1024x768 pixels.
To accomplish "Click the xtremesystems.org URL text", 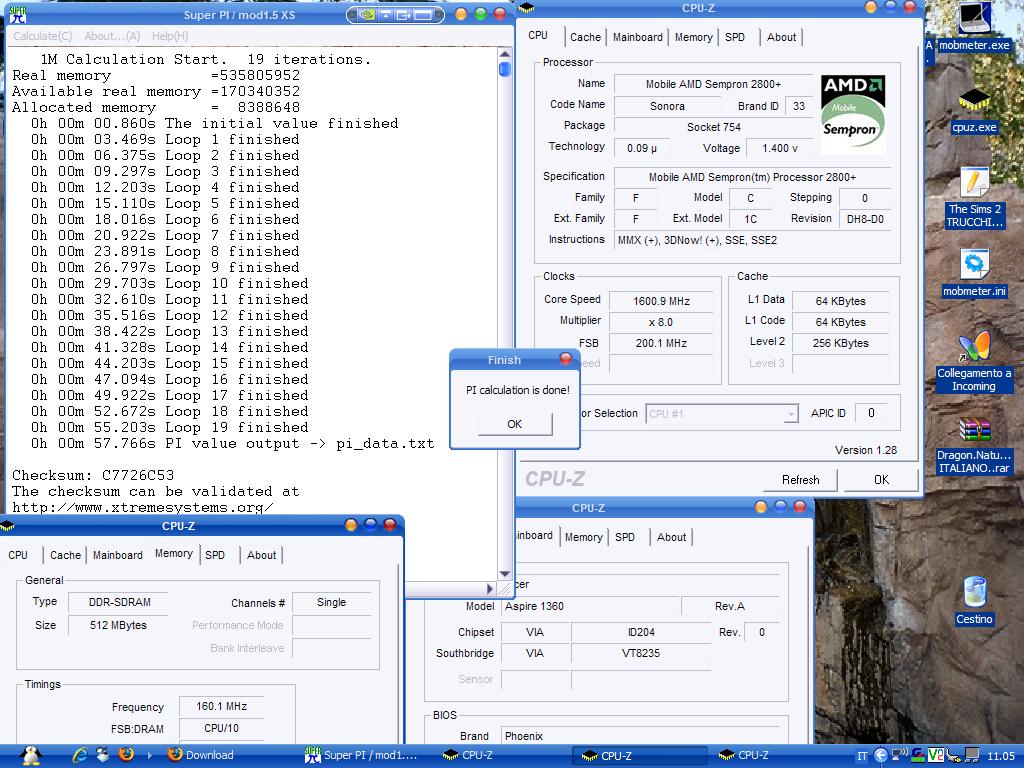I will (142, 507).
